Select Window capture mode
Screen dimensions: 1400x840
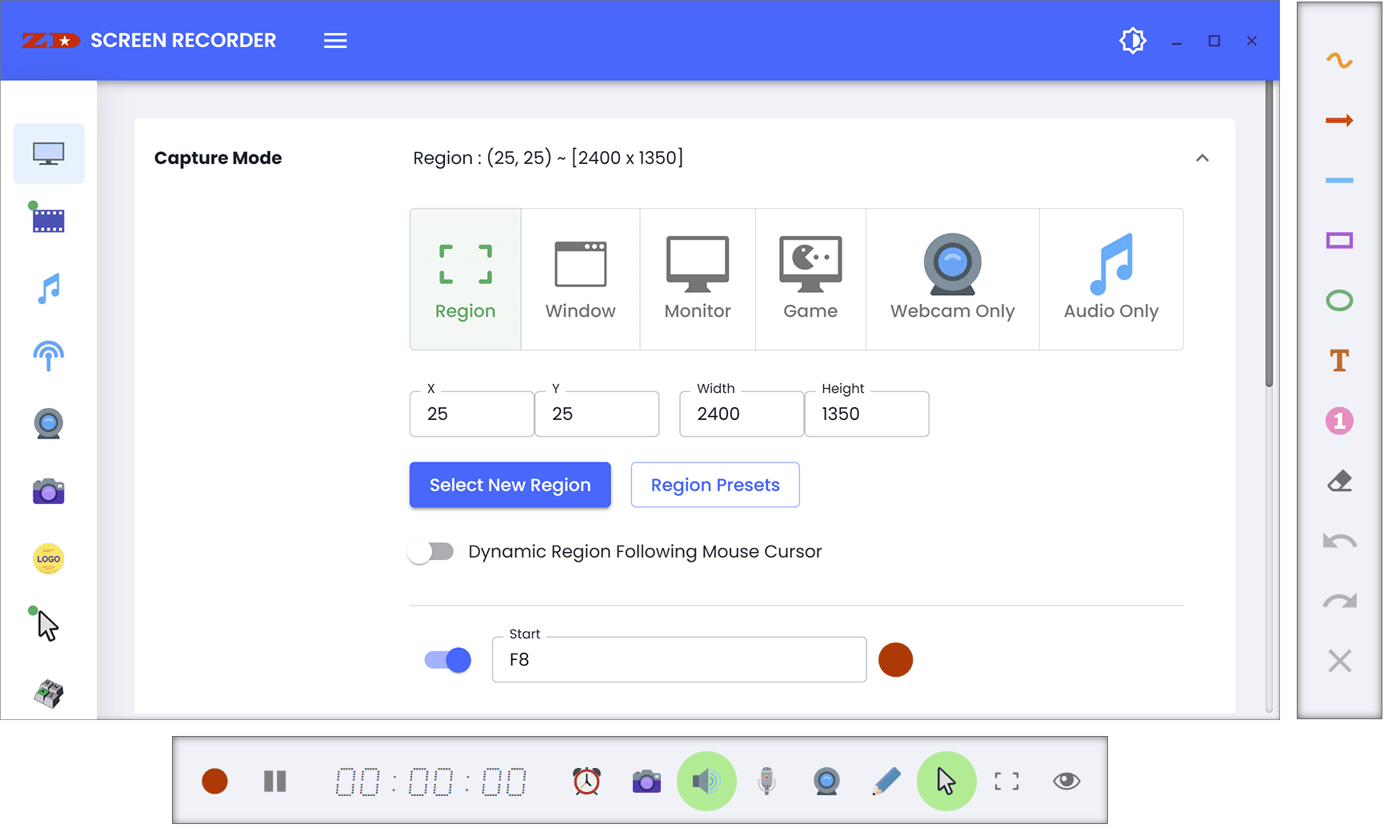581,279
